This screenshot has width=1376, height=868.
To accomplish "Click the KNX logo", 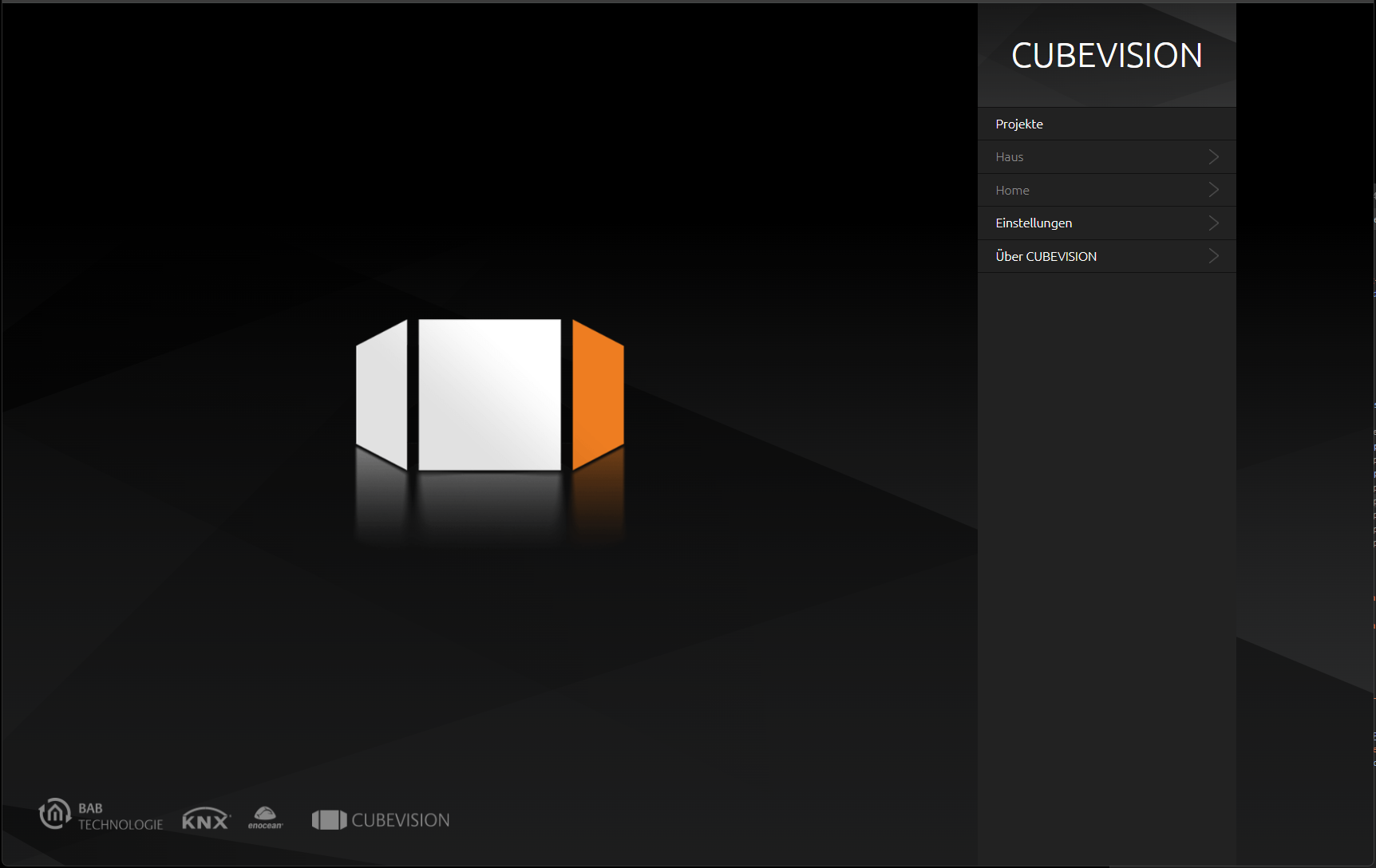I will pyautogui.click(x=206, y=819).
